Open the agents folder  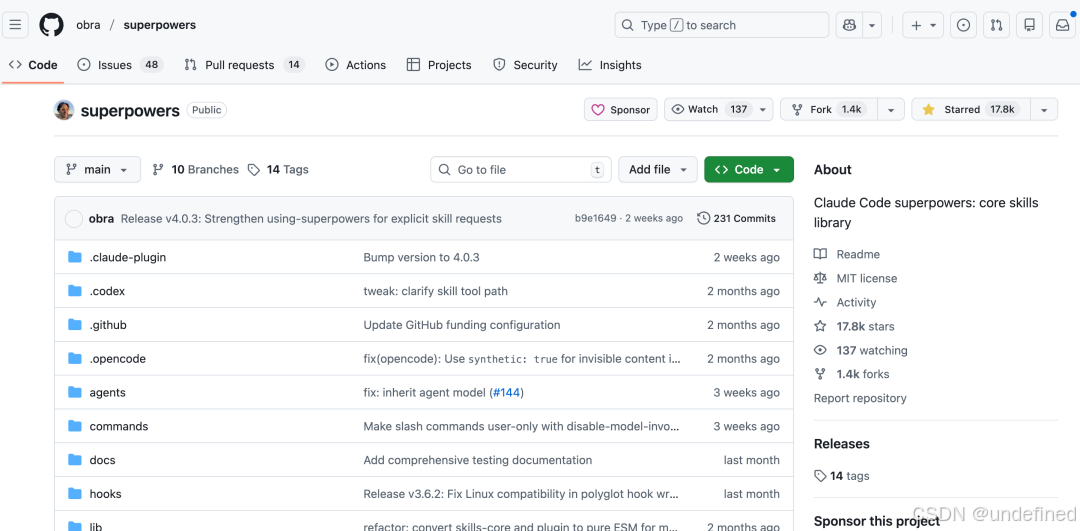(x=107, y=392)
